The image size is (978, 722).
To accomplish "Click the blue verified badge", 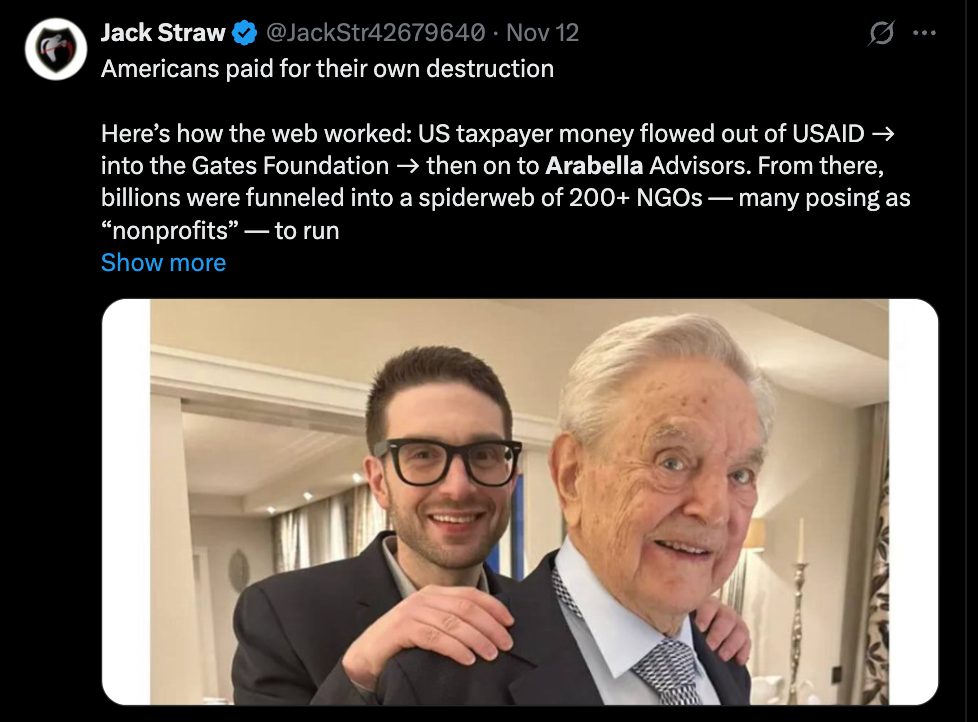I will [x=244, y=33].
